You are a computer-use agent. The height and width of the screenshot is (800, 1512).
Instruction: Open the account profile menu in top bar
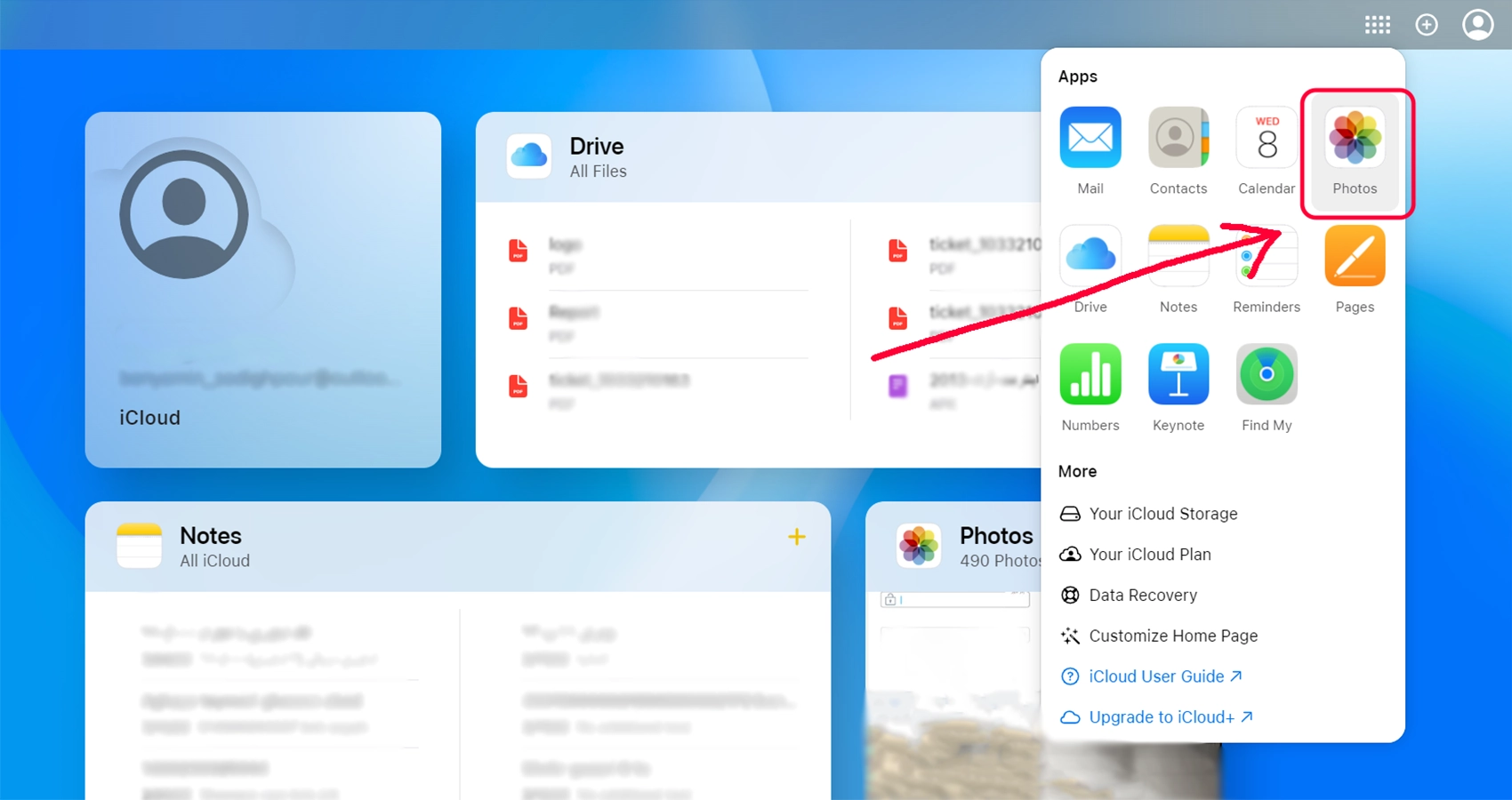point(1477,25)
